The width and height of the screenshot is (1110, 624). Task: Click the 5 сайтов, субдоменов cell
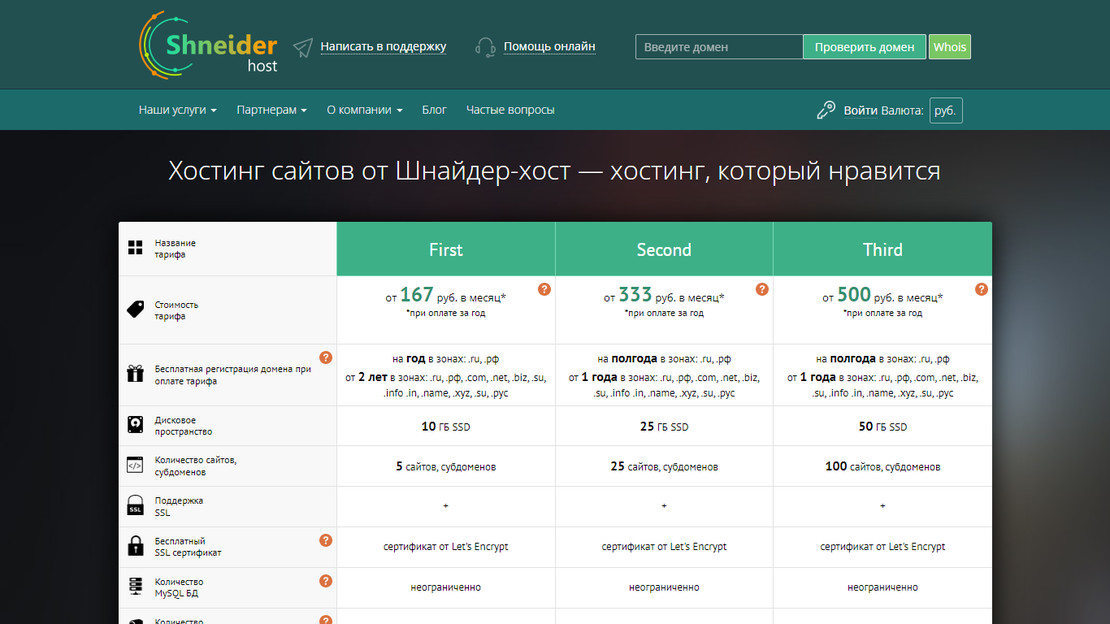coord(446,467)
